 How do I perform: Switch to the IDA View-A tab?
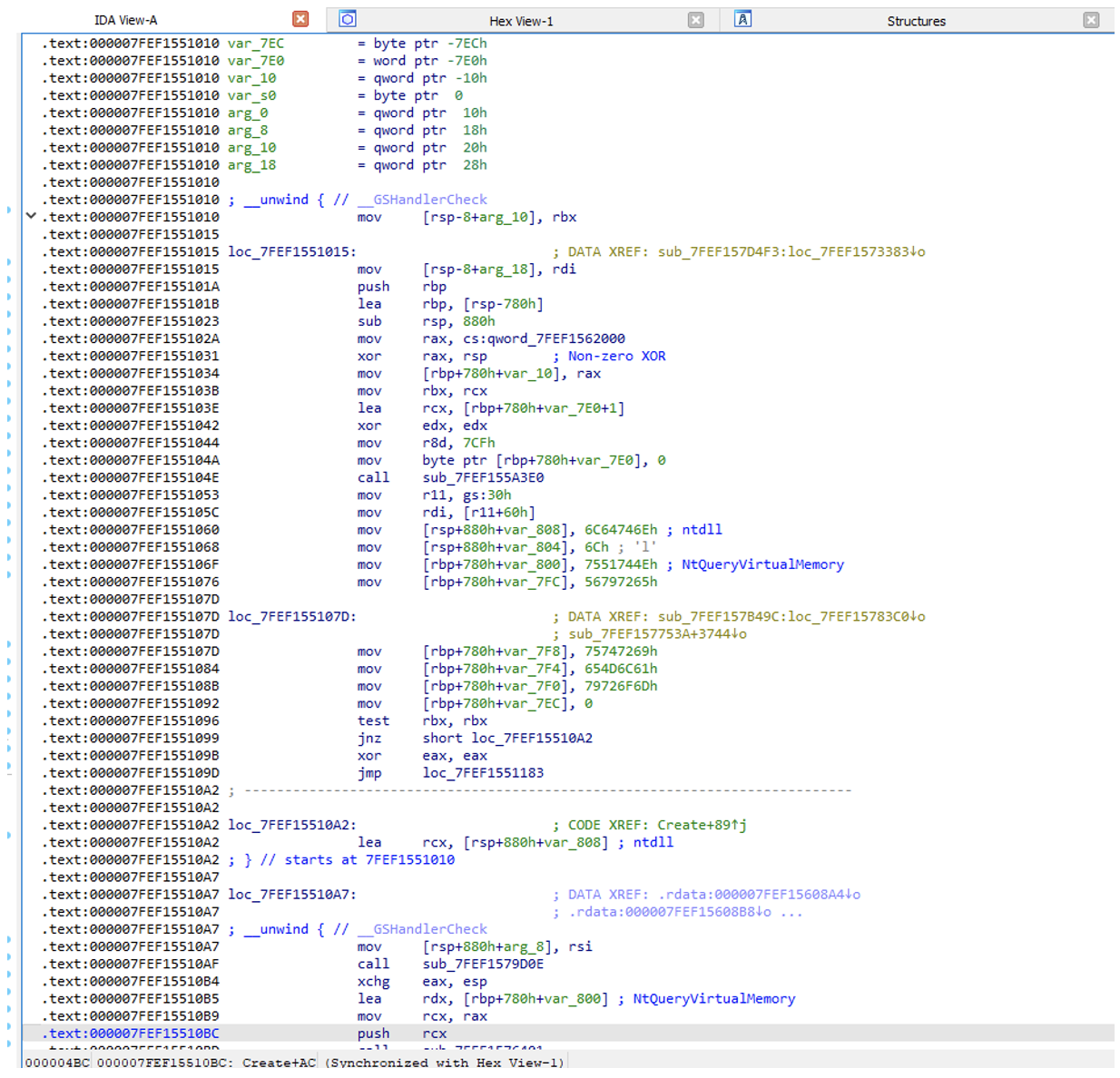coord(125,20)
